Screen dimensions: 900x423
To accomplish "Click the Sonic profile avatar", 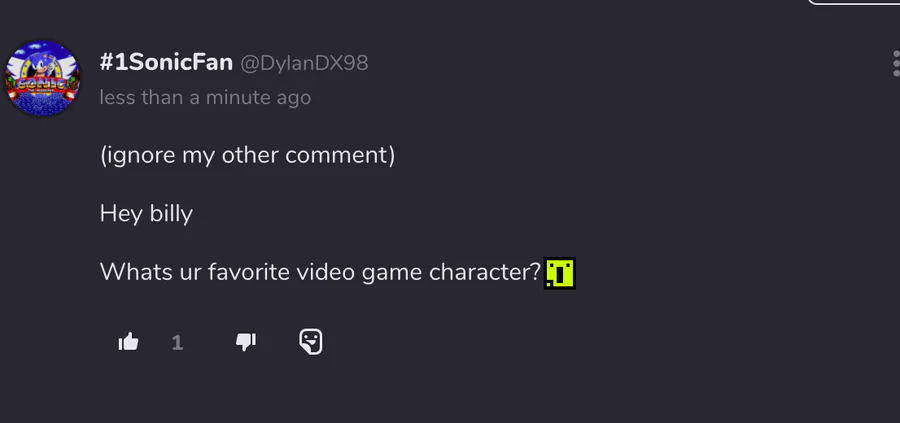I will [x=42, y=78].
